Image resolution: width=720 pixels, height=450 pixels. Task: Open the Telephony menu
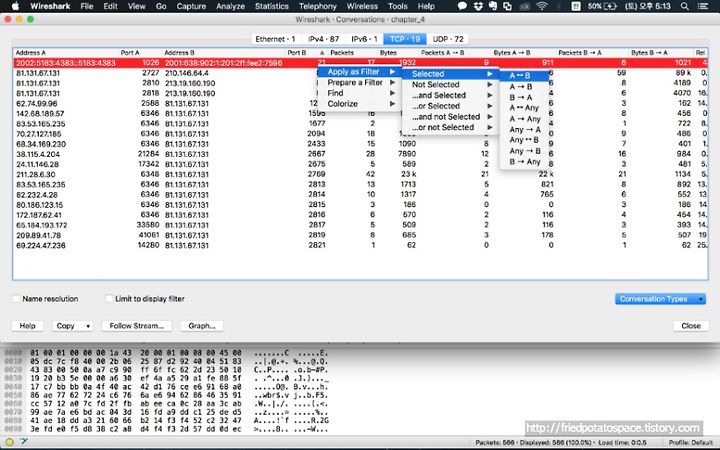(x=318, y=6)
